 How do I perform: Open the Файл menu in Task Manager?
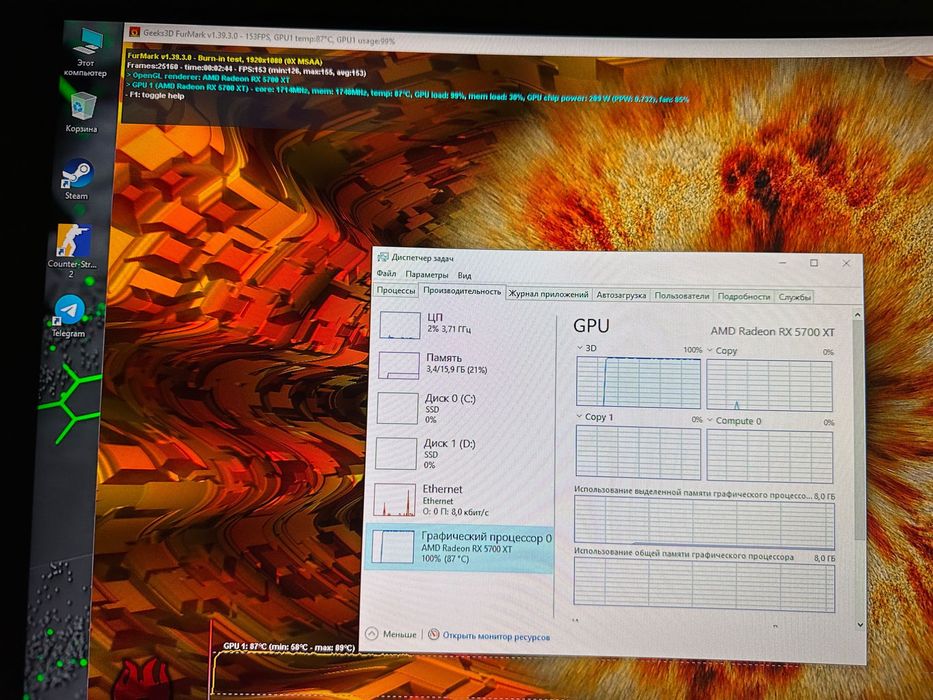click(386, 274)
